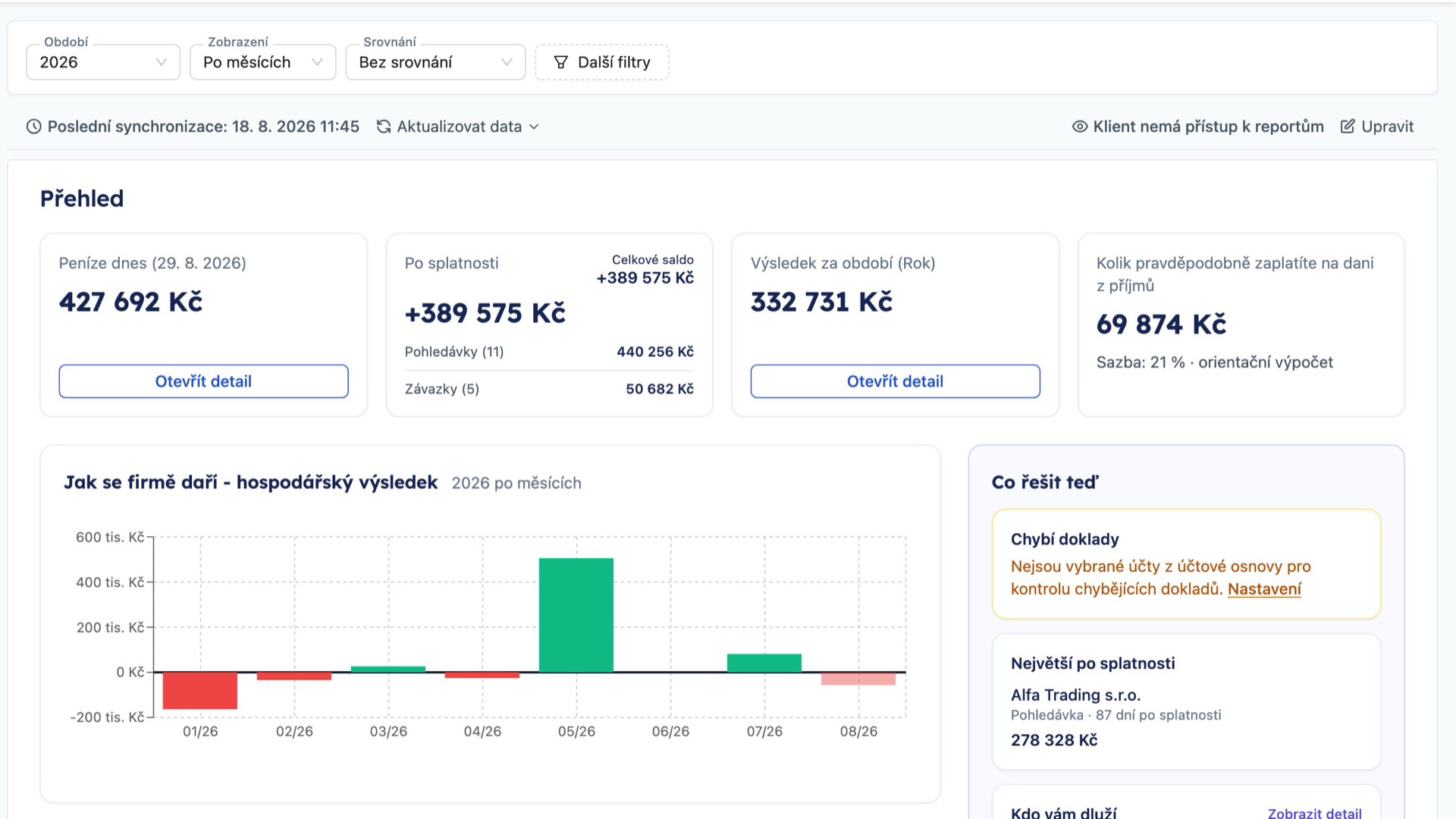
Task: Click the Alfa Trading s.r.o. entry
Action: (x=1075, y=695)
